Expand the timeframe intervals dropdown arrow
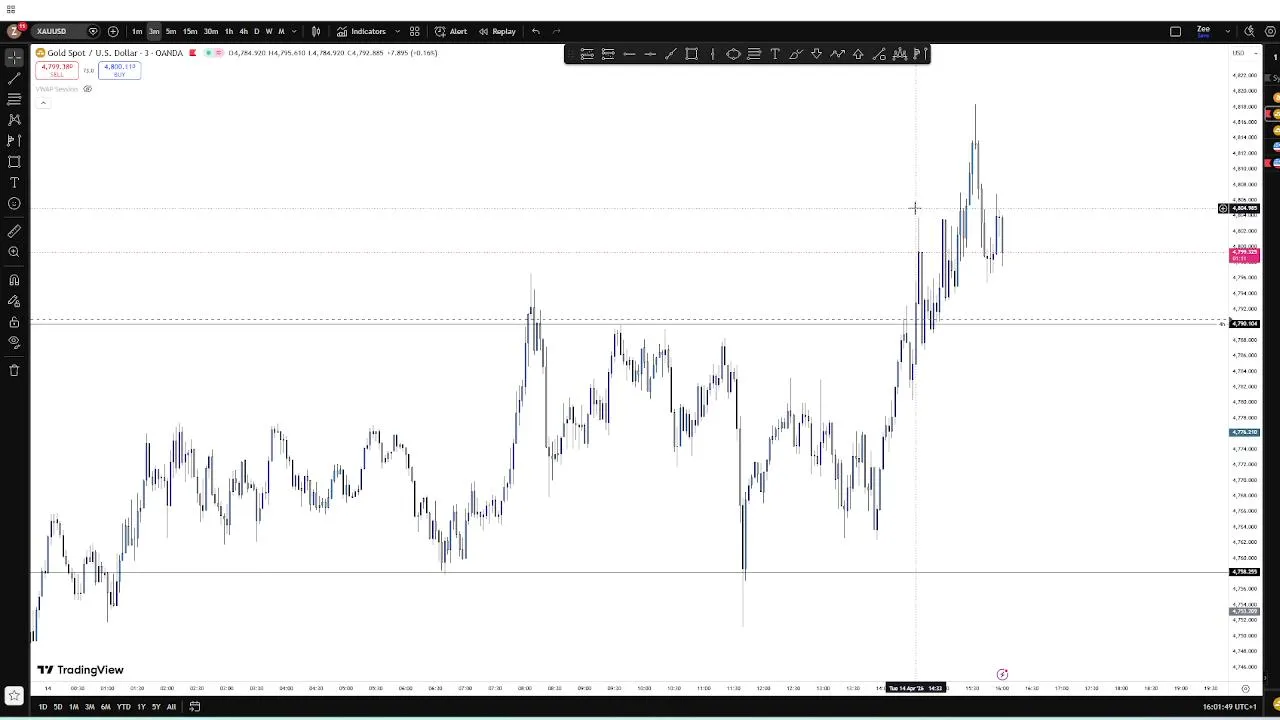The image size is (1280, 720). point(293,31)
